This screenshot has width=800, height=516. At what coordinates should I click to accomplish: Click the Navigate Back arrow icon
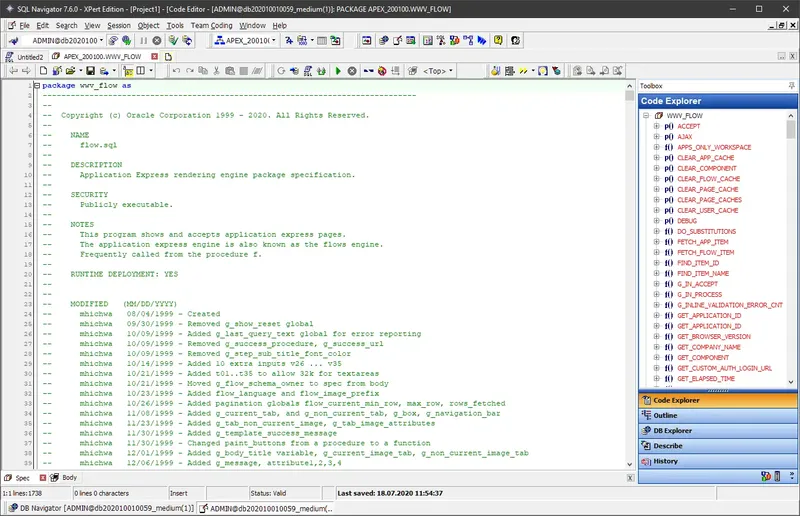click(13, 71)
